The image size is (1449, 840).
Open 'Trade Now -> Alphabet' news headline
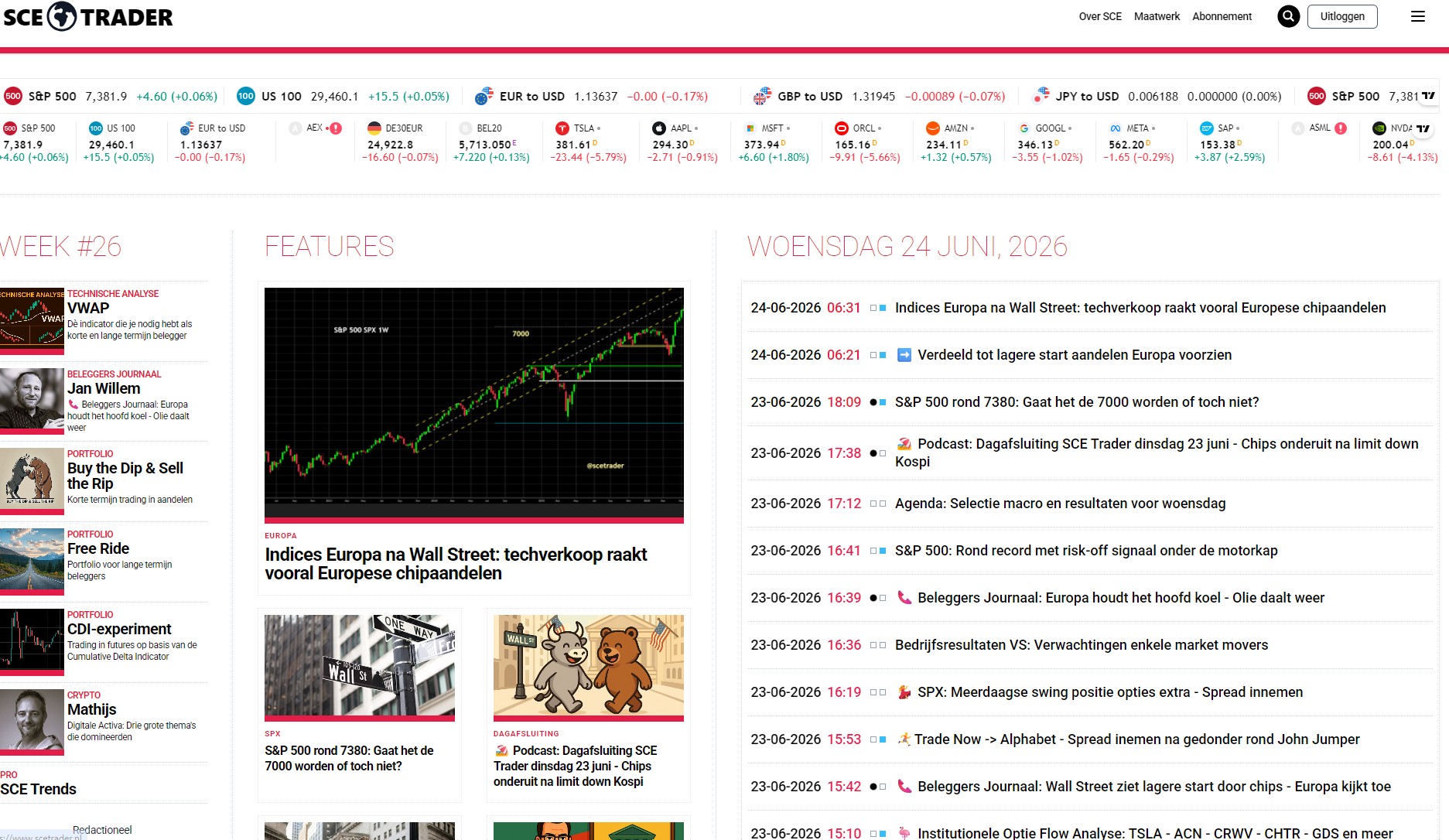coord(1136,739)
